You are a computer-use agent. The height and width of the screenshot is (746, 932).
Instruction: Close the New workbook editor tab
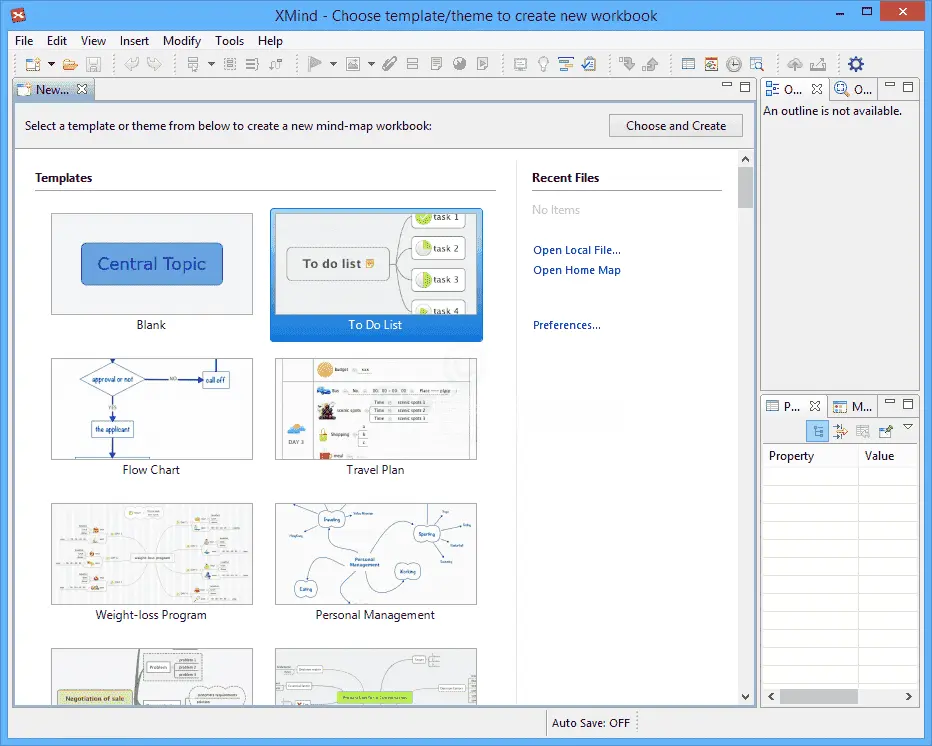[82, 89]
